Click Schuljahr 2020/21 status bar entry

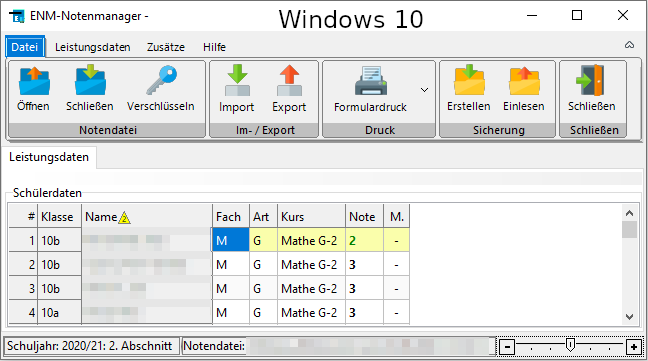click(92, 346)
